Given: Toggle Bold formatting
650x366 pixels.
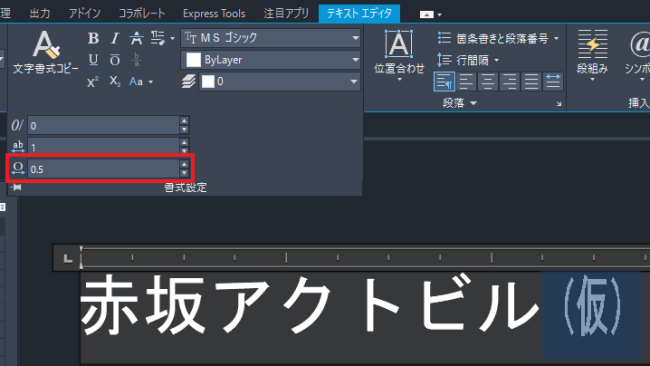Looking at the screenshot, I should pyautogui.click(x=93, y=38).
